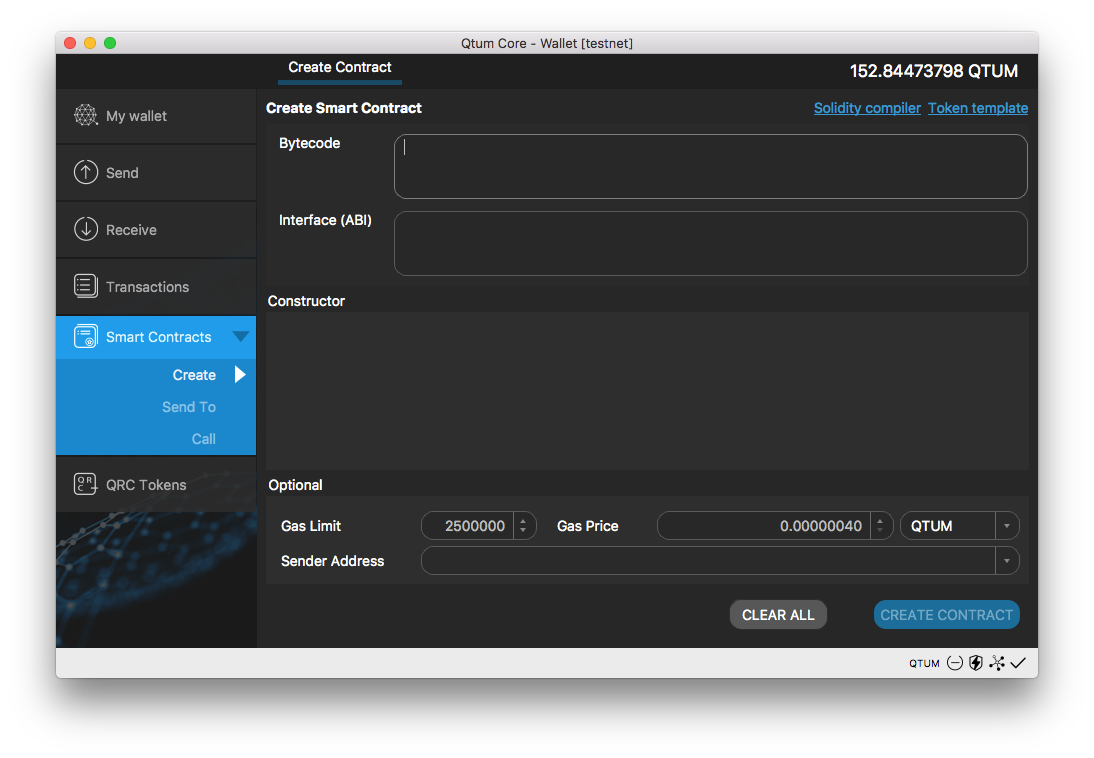The image size is (1094, 758).
Task: Decrease Gas Price with stepper down arrow
Action: [880, 530]
